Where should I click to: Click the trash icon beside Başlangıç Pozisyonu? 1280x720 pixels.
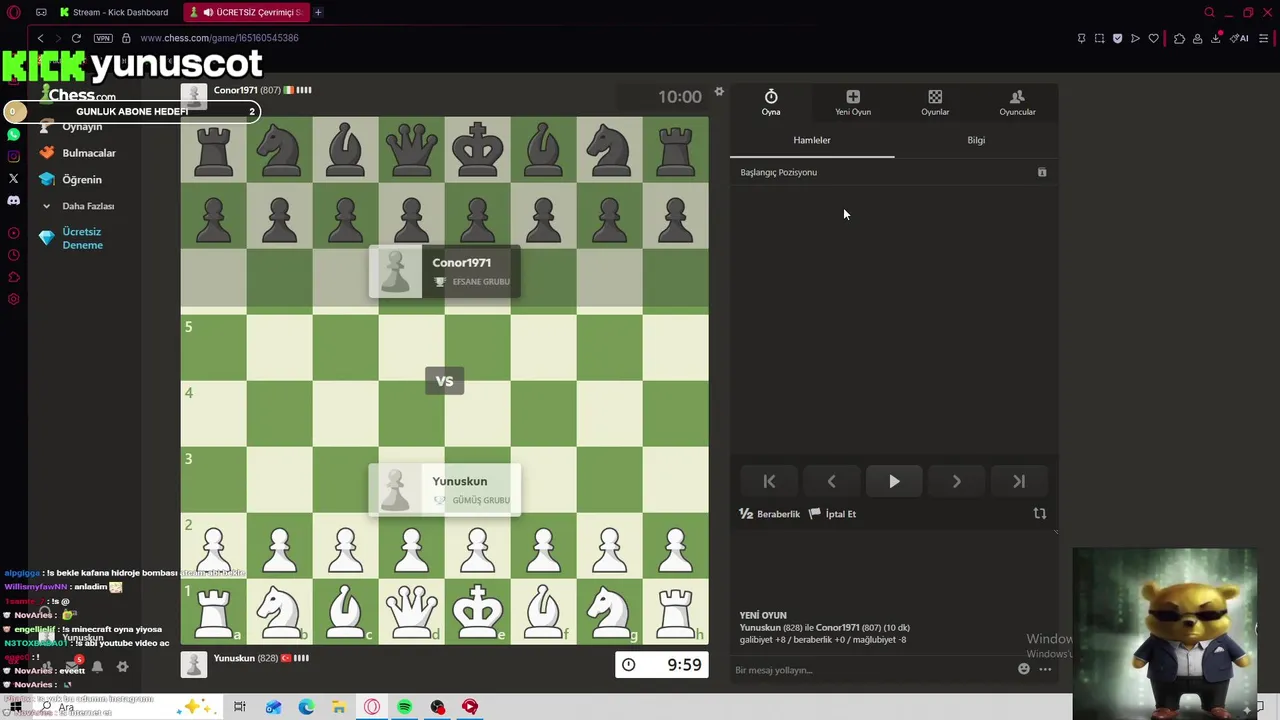1042,172
